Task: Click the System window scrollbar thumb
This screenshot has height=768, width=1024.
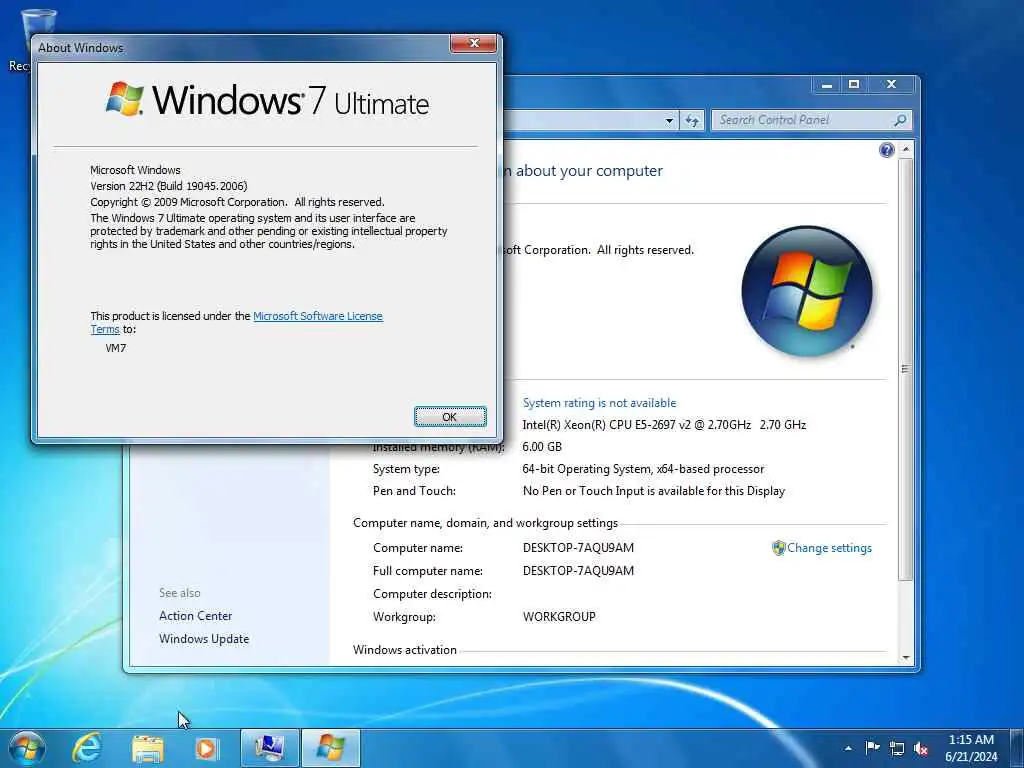Action: point(905,369)
